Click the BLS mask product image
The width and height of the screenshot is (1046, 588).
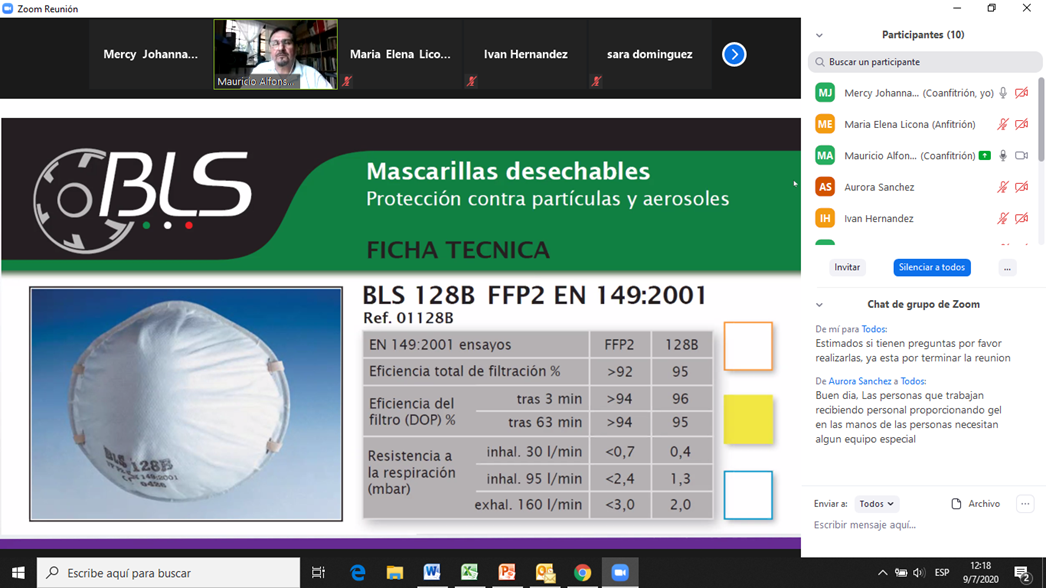[186, 404]
